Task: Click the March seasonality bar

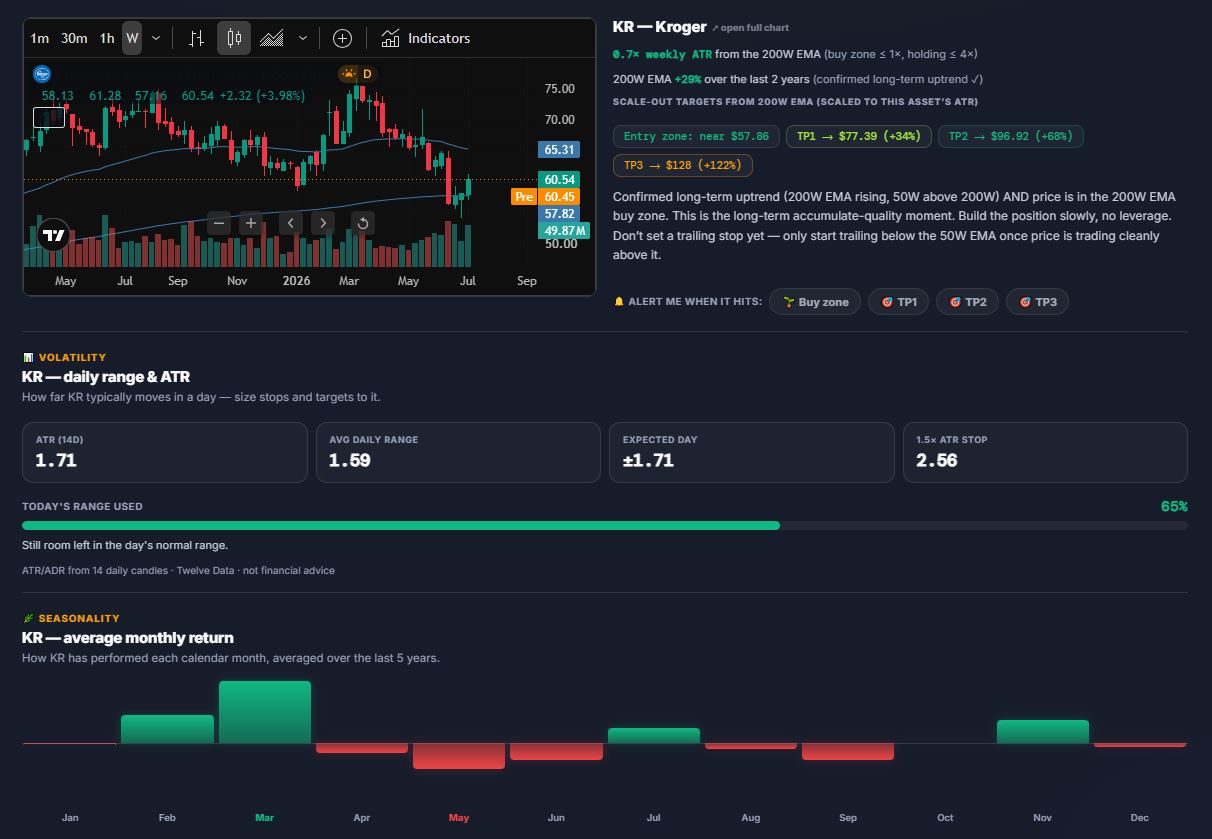Action: pyautogui.click(x=265, y=712)
